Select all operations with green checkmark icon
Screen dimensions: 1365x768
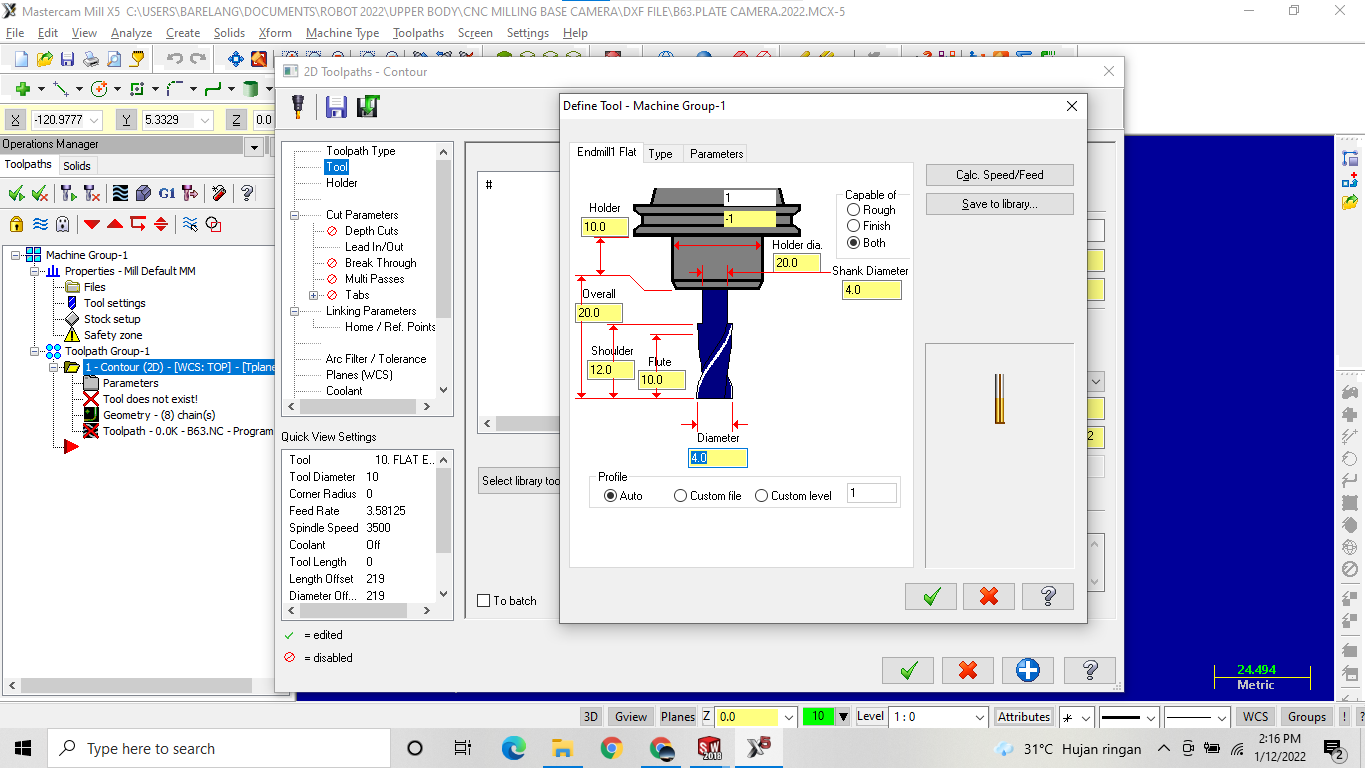[16, 194]
